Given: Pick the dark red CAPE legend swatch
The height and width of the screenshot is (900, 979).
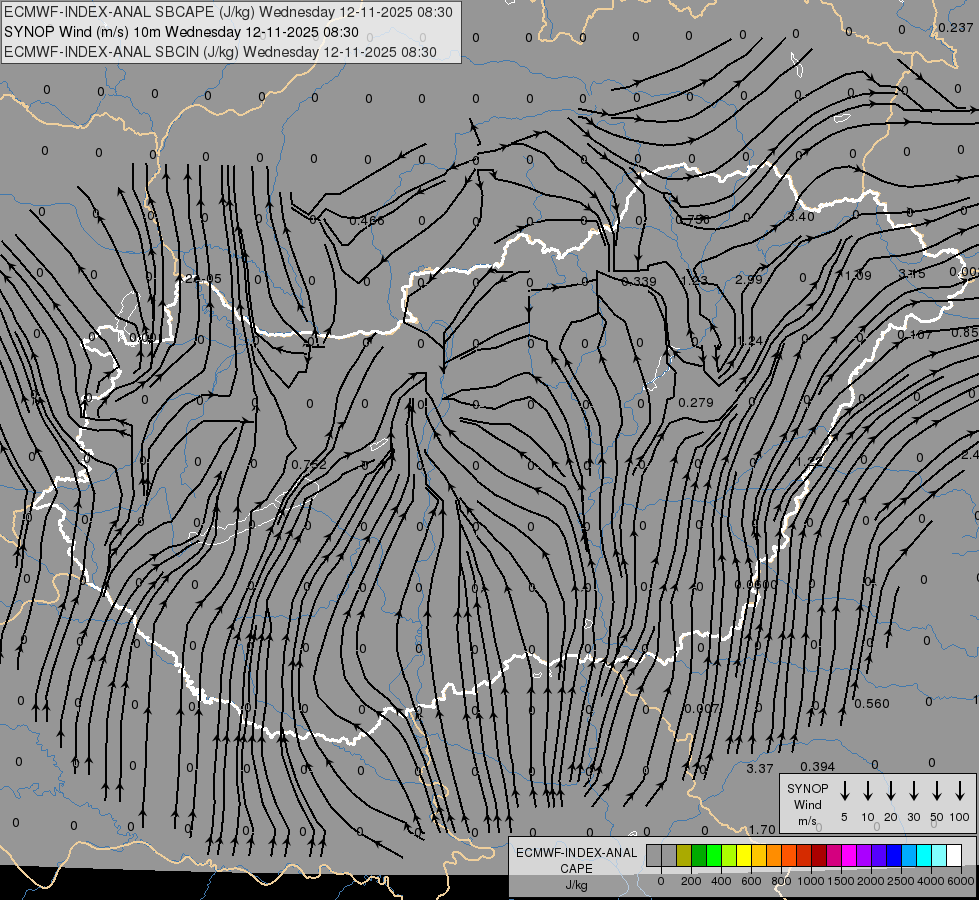Looking at the screenshot, I should coord(819,855).
